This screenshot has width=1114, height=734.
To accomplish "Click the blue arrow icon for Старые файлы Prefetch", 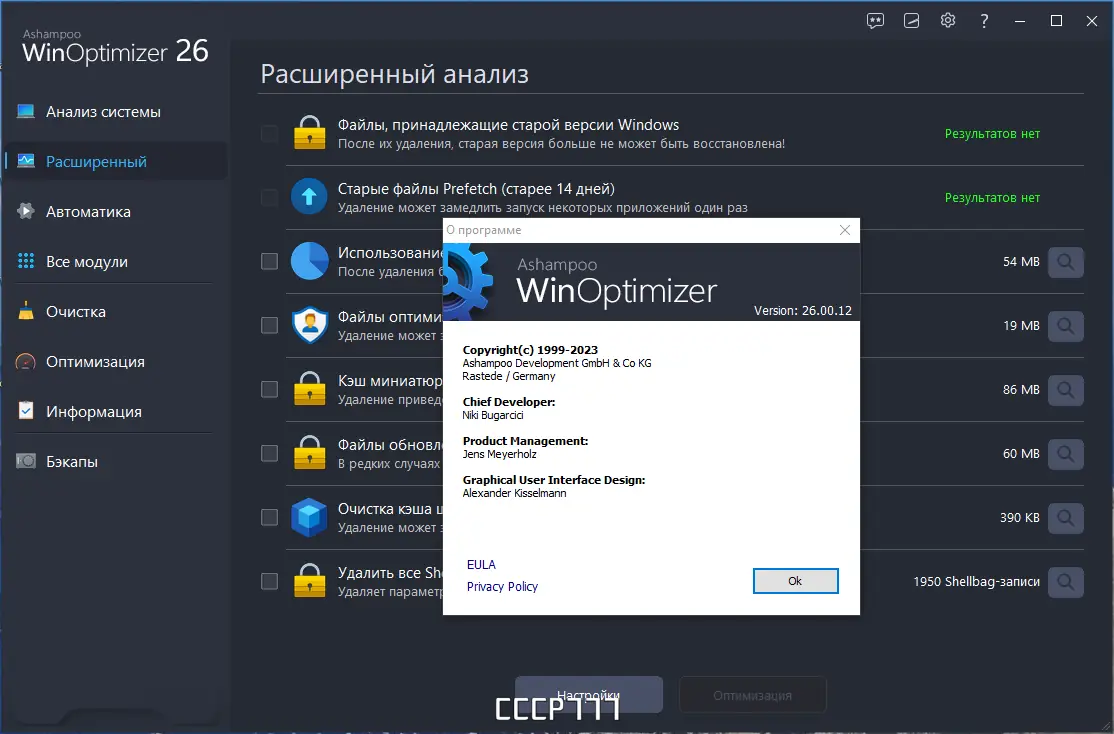I will pos(310,197).
